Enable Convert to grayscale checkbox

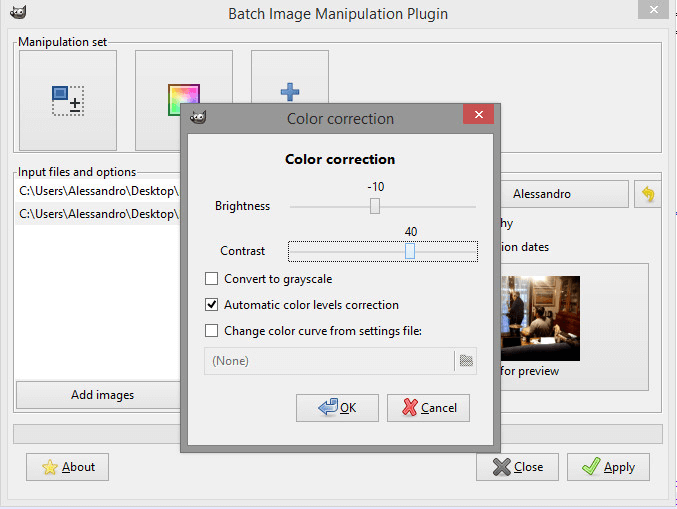(211, 278)
